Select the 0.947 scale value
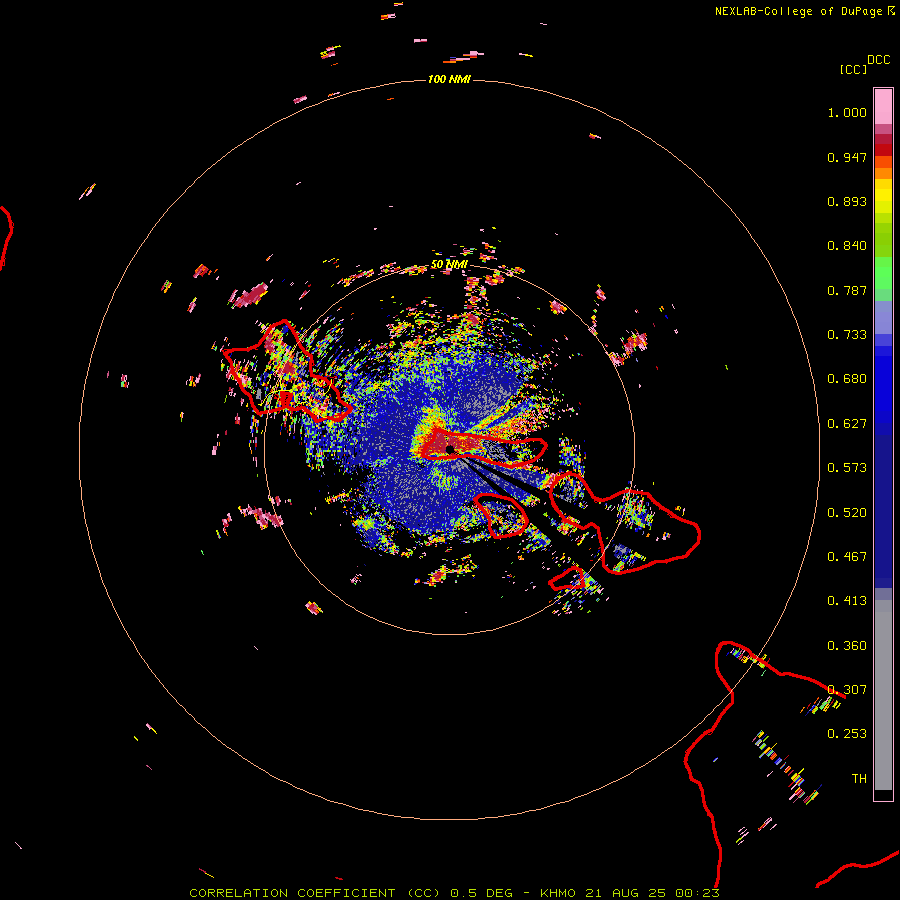 [x=847, y=157]
